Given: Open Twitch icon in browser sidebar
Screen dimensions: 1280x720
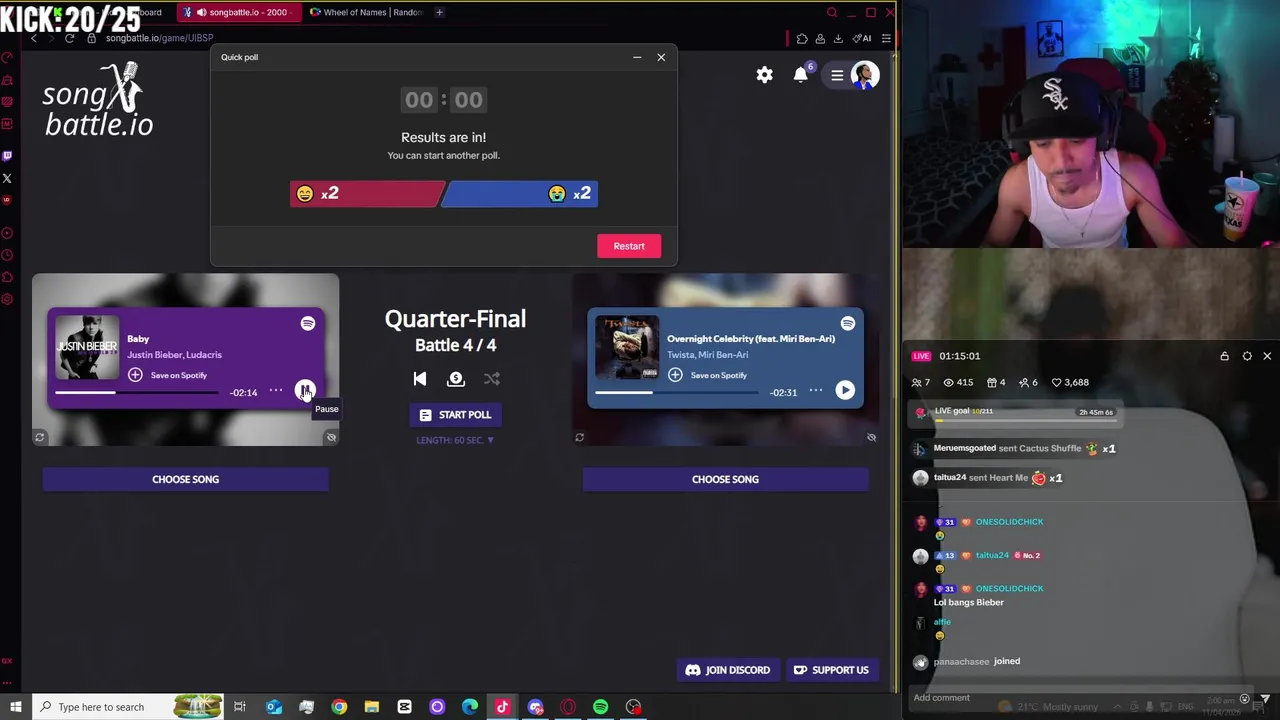Looking at the screenshot, I should (7, 156).
